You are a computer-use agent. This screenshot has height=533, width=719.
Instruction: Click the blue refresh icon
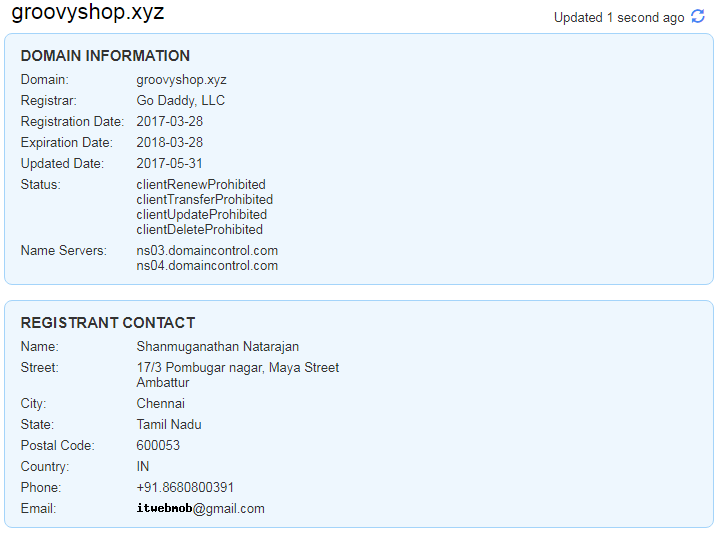click(698, 16)
